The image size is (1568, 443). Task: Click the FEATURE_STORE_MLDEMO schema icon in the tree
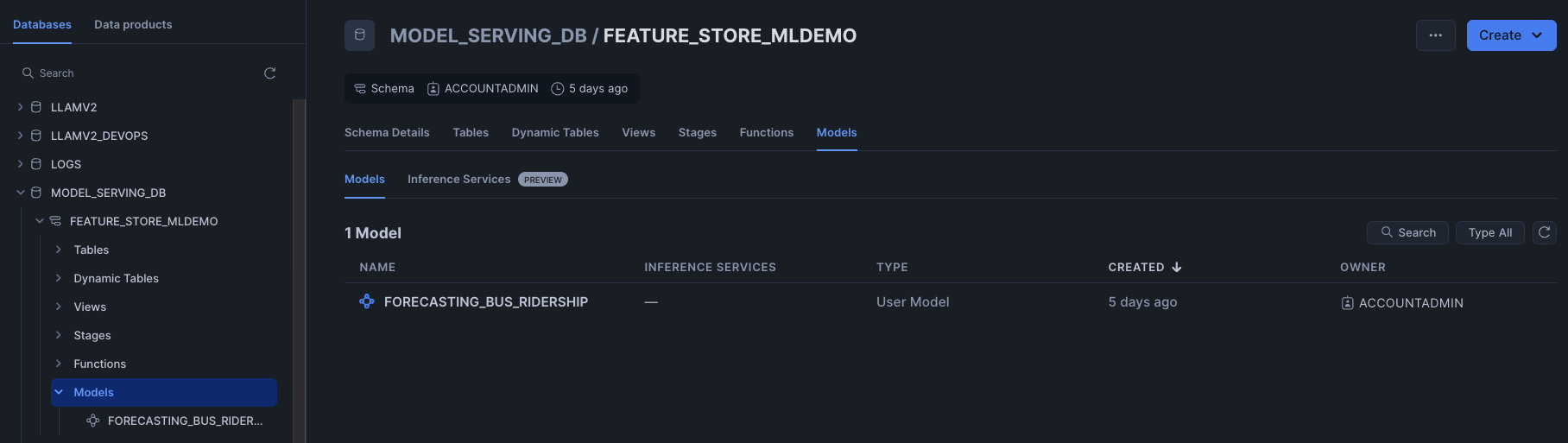click(55, 221)
